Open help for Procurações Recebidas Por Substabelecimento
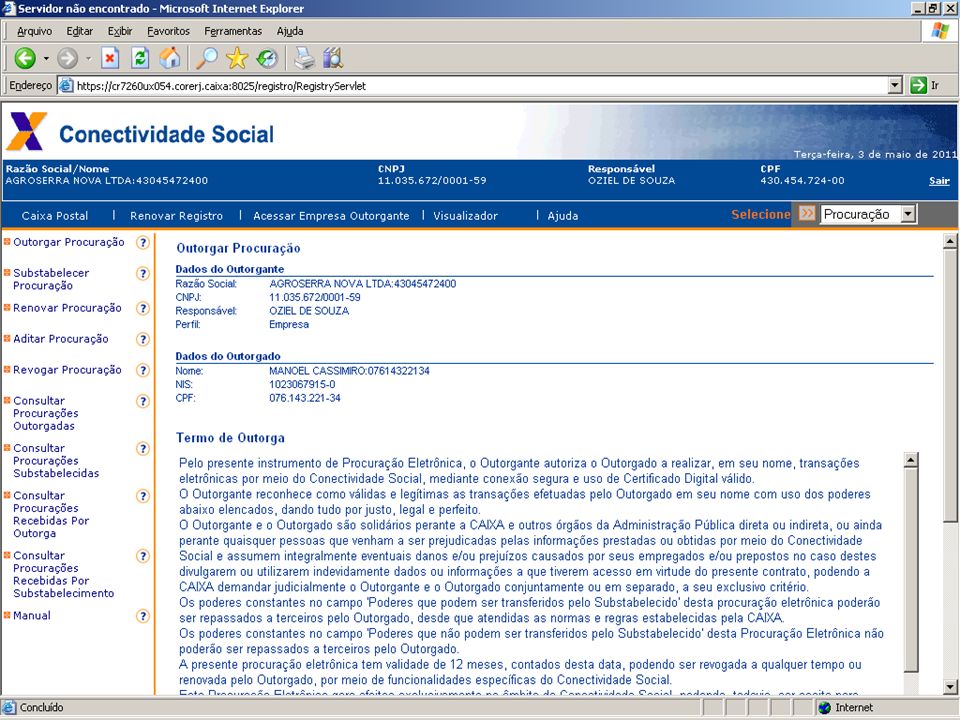The height and width of the screenshot is (720, 960). click(x=143, y=556)
